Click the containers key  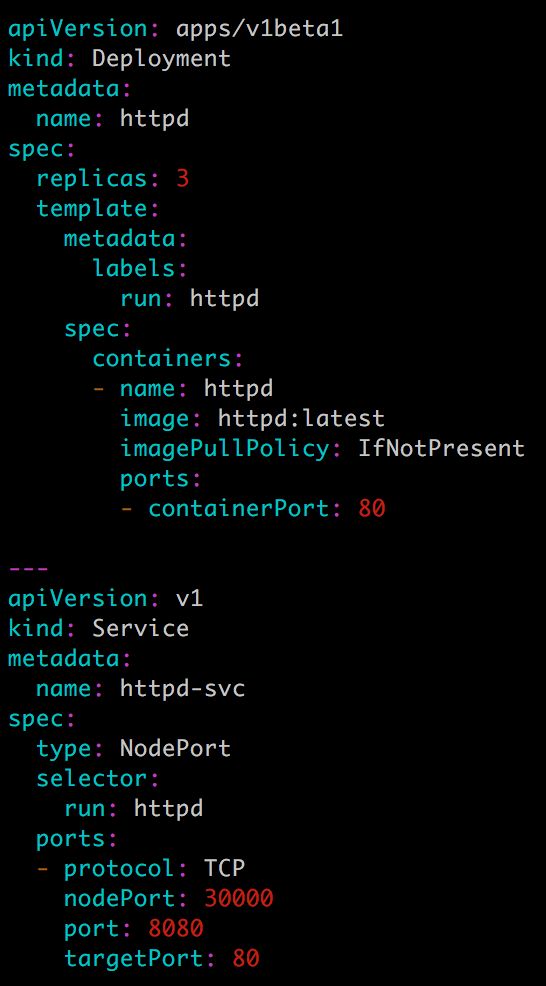[x=161, y=358]
